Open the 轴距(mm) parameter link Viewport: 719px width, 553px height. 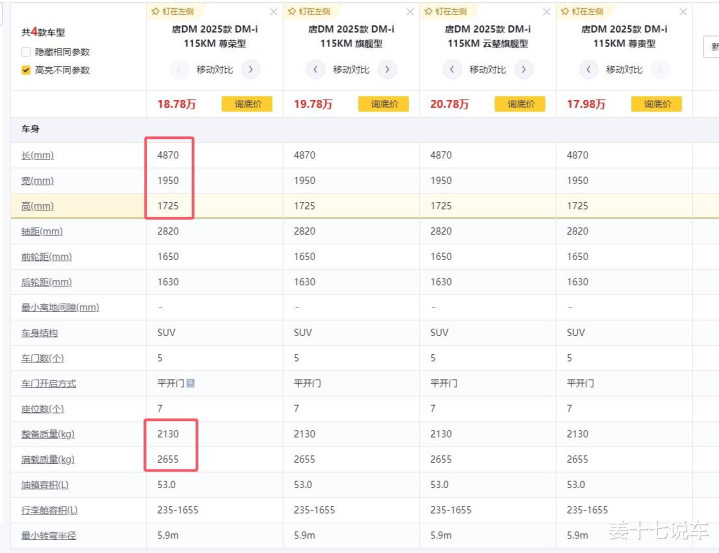tap(42, 232)
